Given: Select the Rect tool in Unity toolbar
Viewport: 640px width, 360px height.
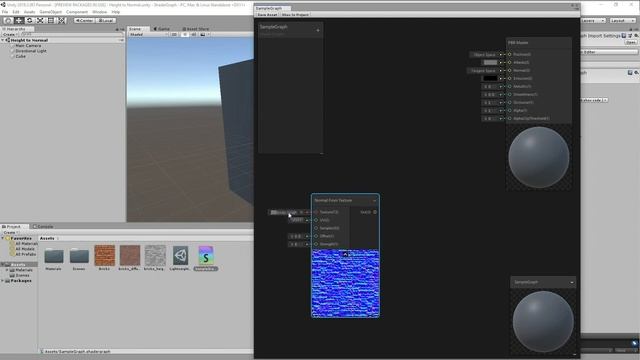Looking at the screenshot, I should 51,20.
